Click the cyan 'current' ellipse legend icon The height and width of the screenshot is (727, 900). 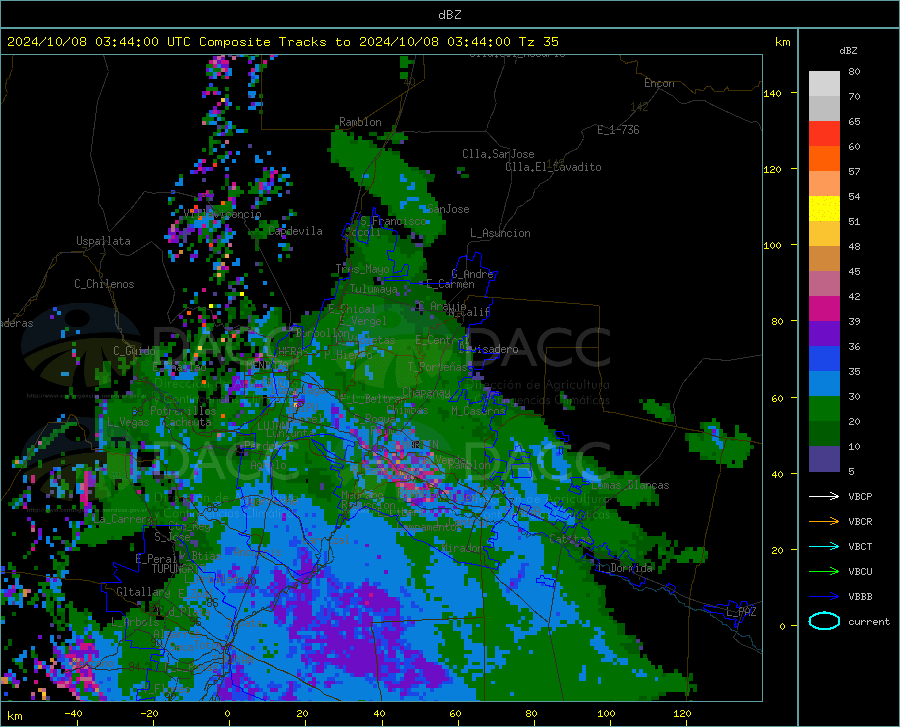[x=824, y=621]
